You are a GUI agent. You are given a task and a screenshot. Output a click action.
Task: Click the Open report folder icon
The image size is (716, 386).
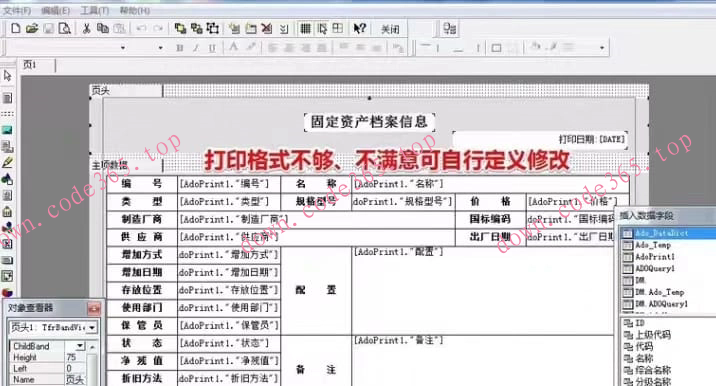tap(32, 28)
